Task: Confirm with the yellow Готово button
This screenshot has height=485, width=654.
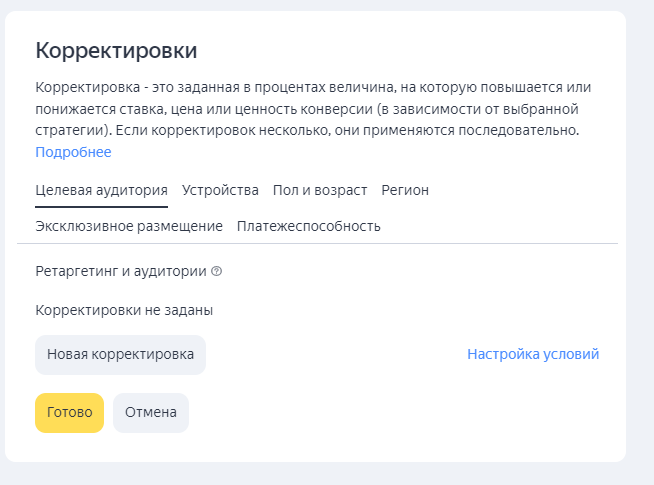Action: click(69, 412)
